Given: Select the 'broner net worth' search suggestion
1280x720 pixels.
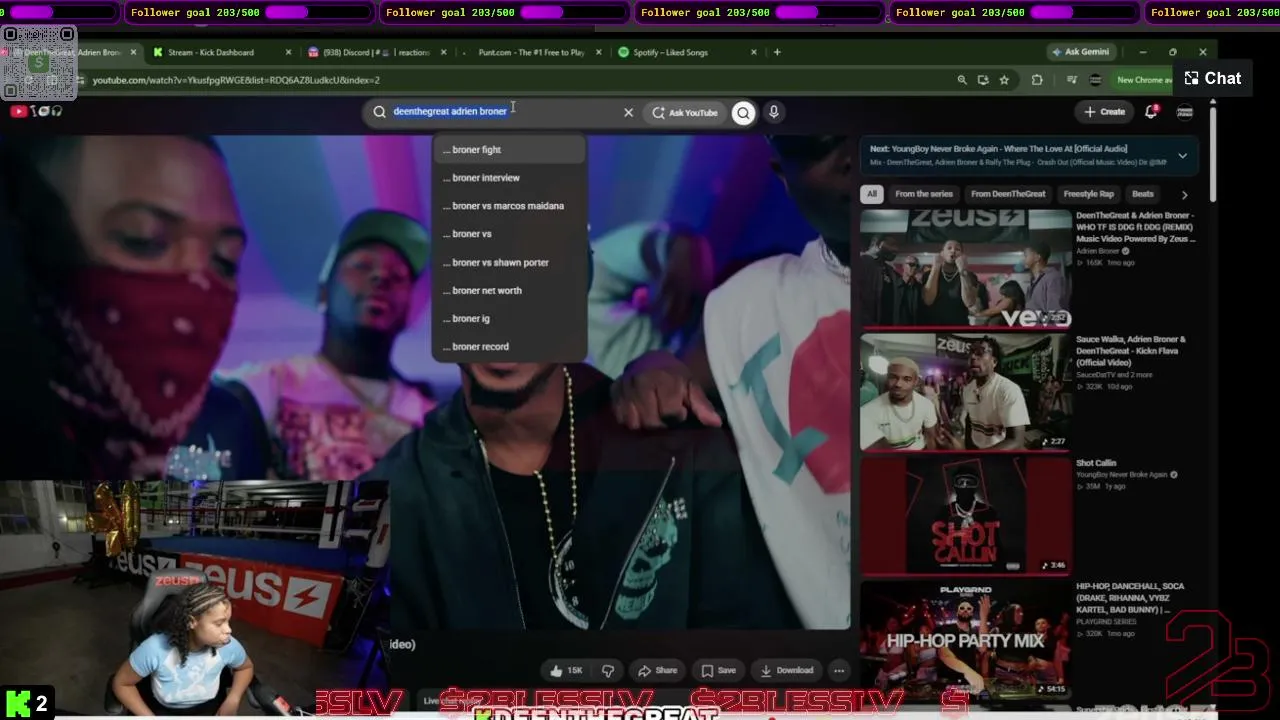Looking at the screenshot, I should 509,290.
